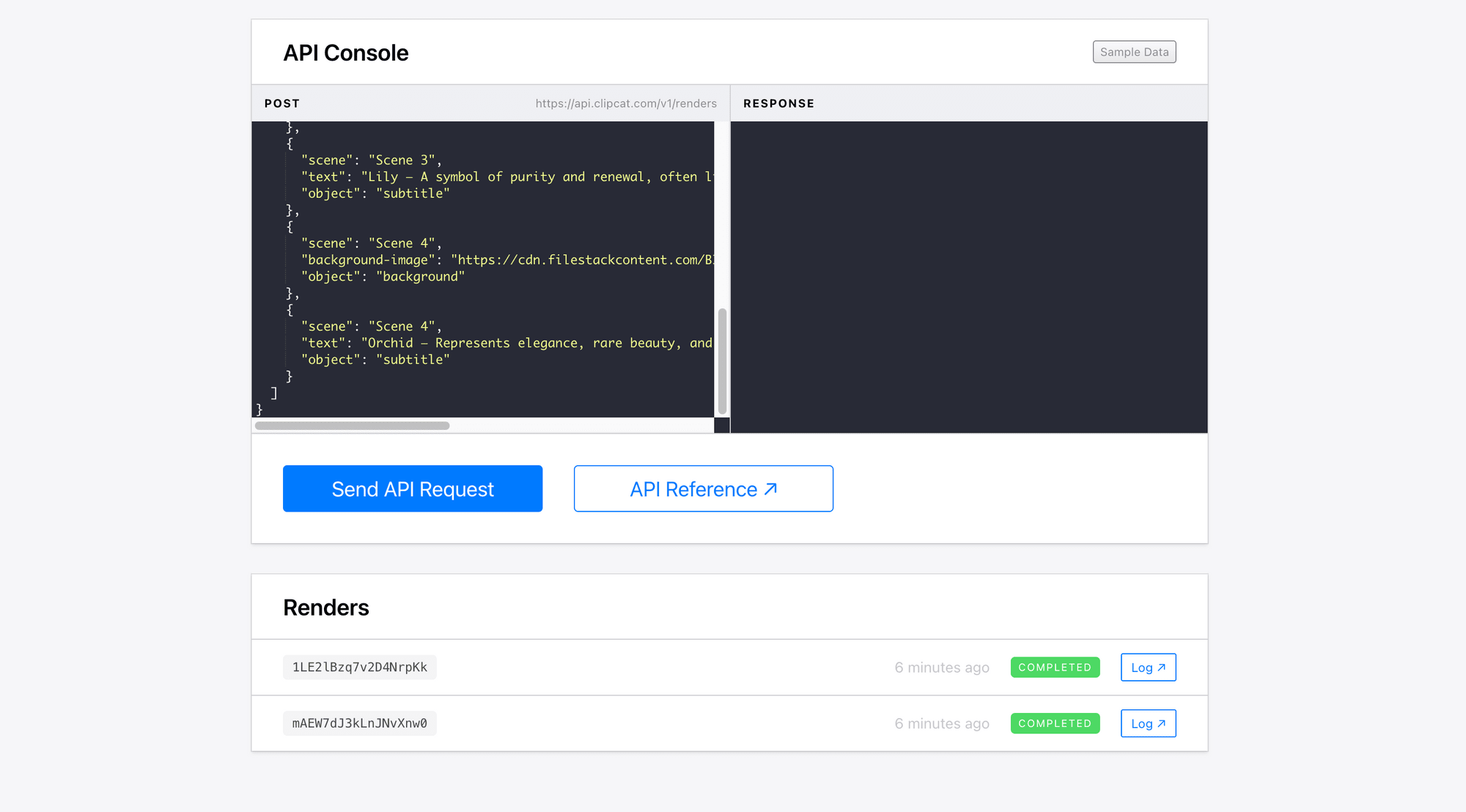Open Log for render mAEW7dJ3kLnJNvXnw0

(1147, 723)
